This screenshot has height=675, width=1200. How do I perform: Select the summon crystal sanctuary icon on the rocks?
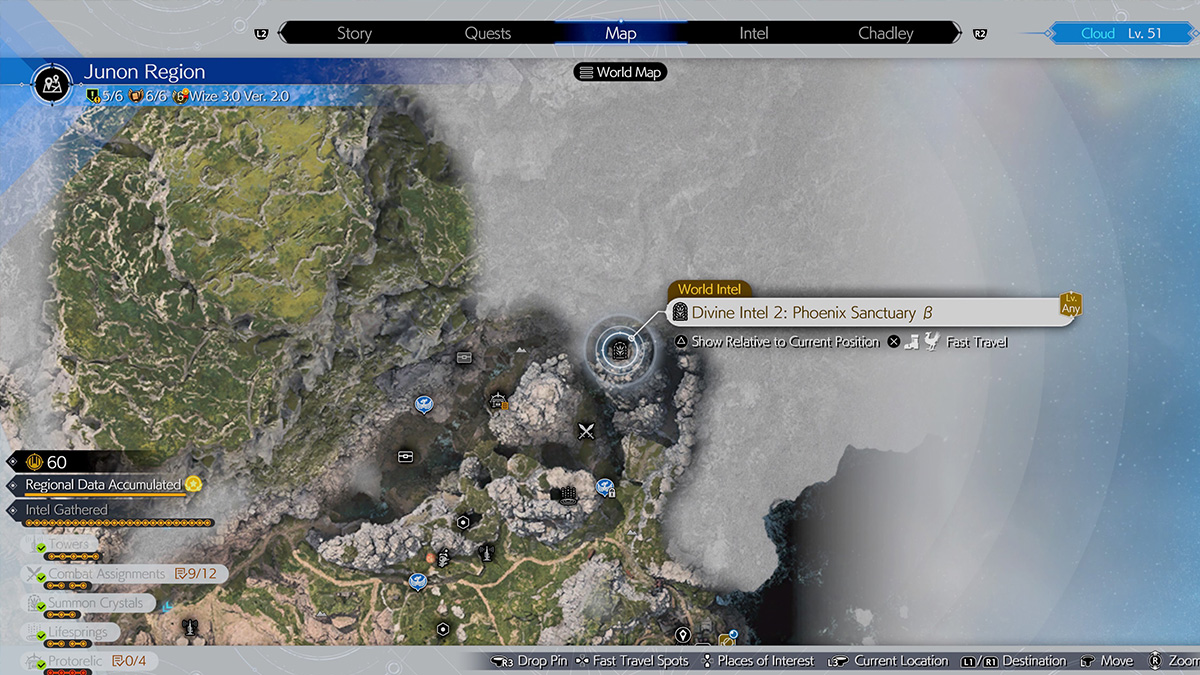click(567, 495)
